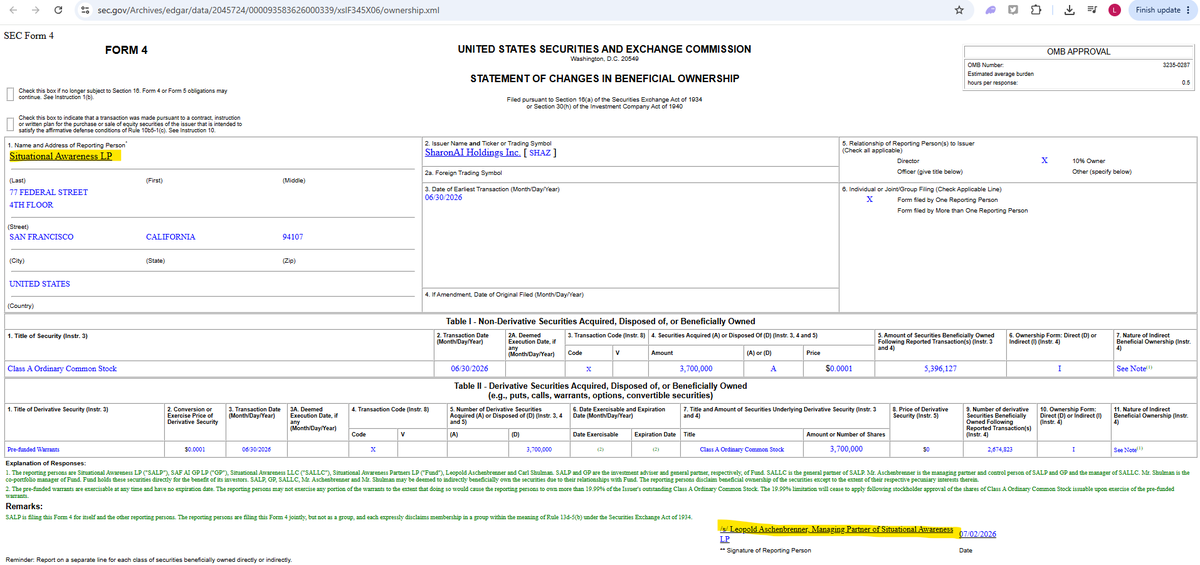Check the Rule 10b5-1(c) contract plan box
The width and height of the screenshot is (1200, 565).
click(9, 123)
